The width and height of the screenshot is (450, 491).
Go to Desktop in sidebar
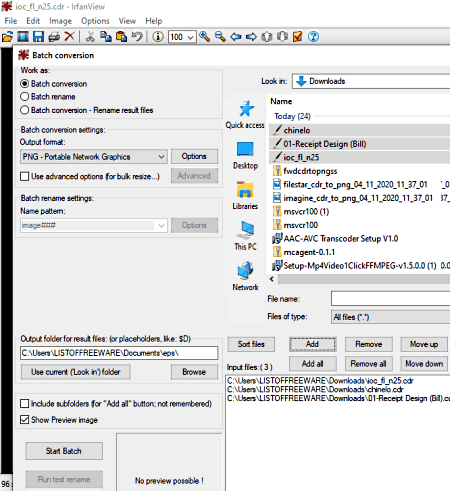pos(245,156)
